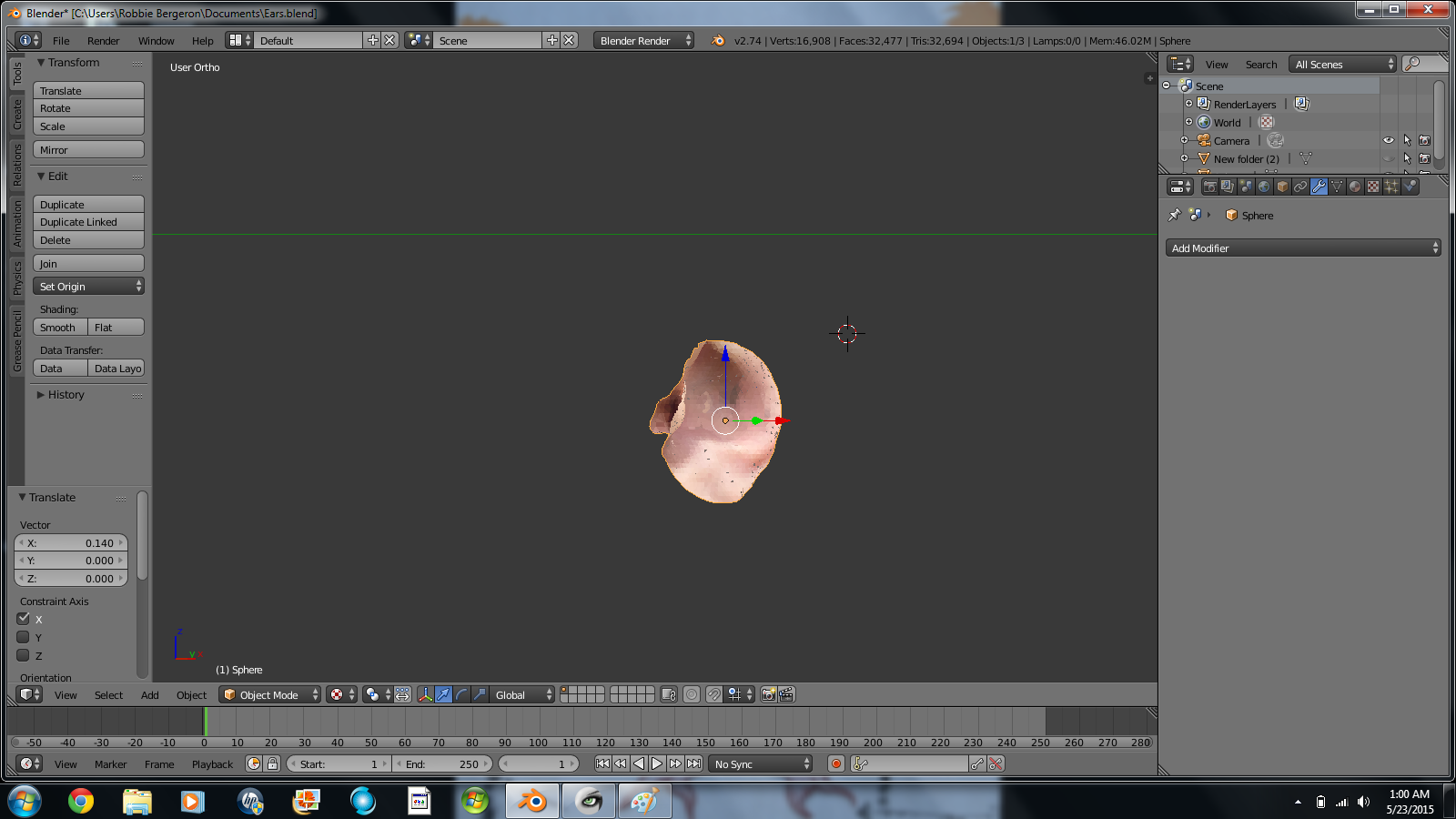Click the Smooth shading button
Image resolution: width=1456 pixels, height=819 pixels.
(x=60, y=327)
